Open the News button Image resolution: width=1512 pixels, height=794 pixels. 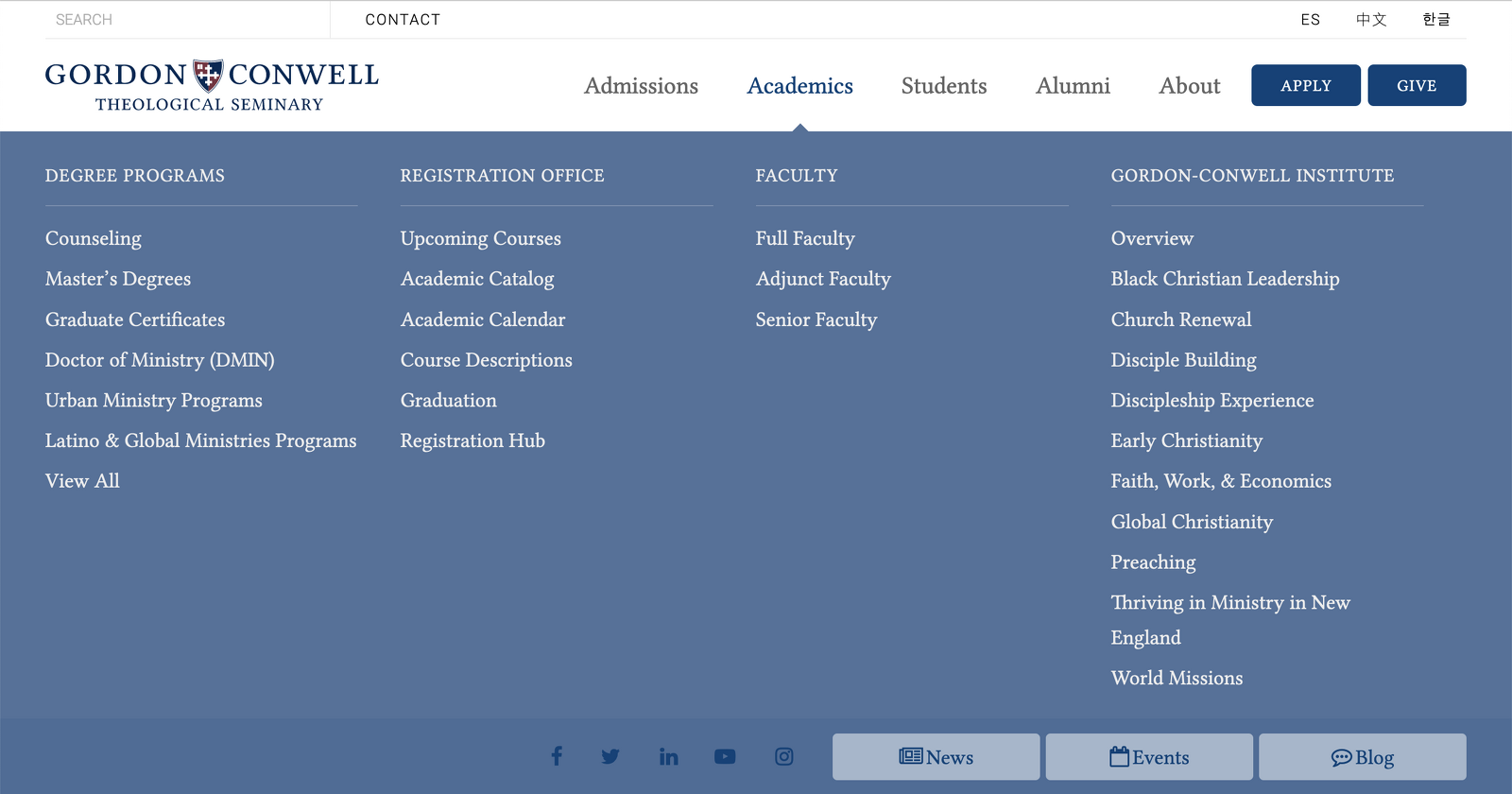[936, 757]
